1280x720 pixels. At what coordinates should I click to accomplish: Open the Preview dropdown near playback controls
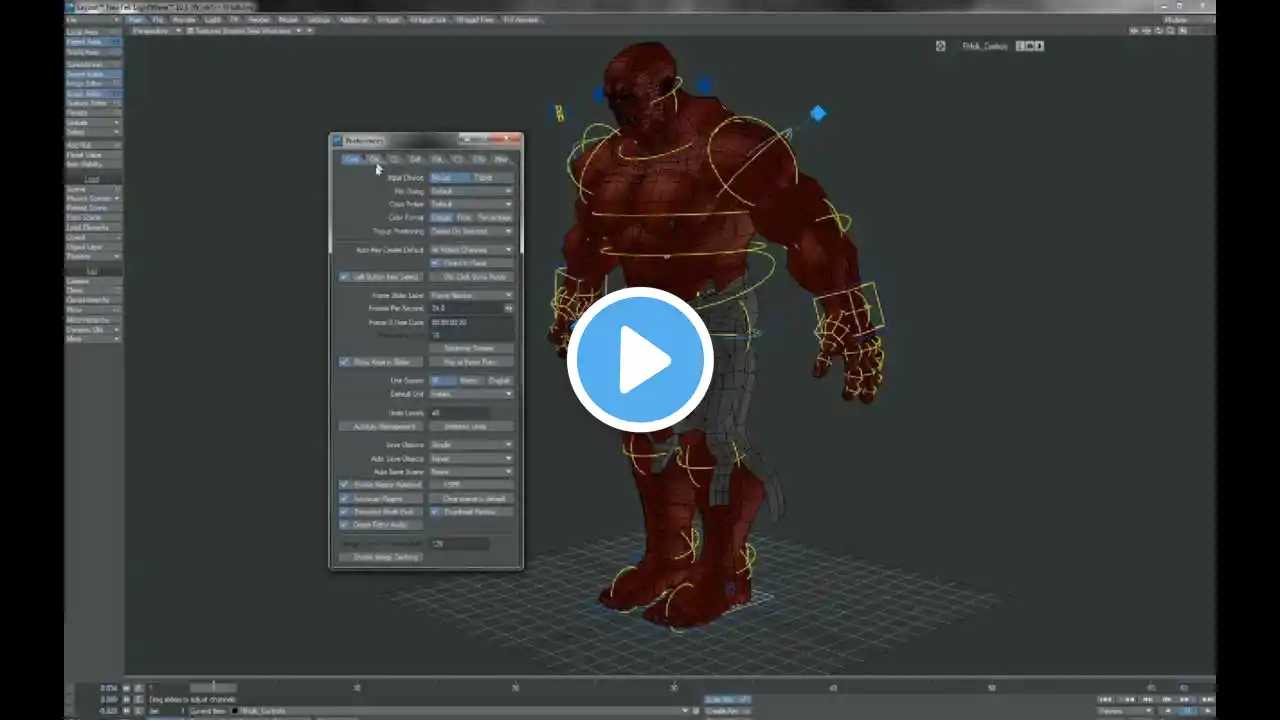click(x=1125, y=711)
